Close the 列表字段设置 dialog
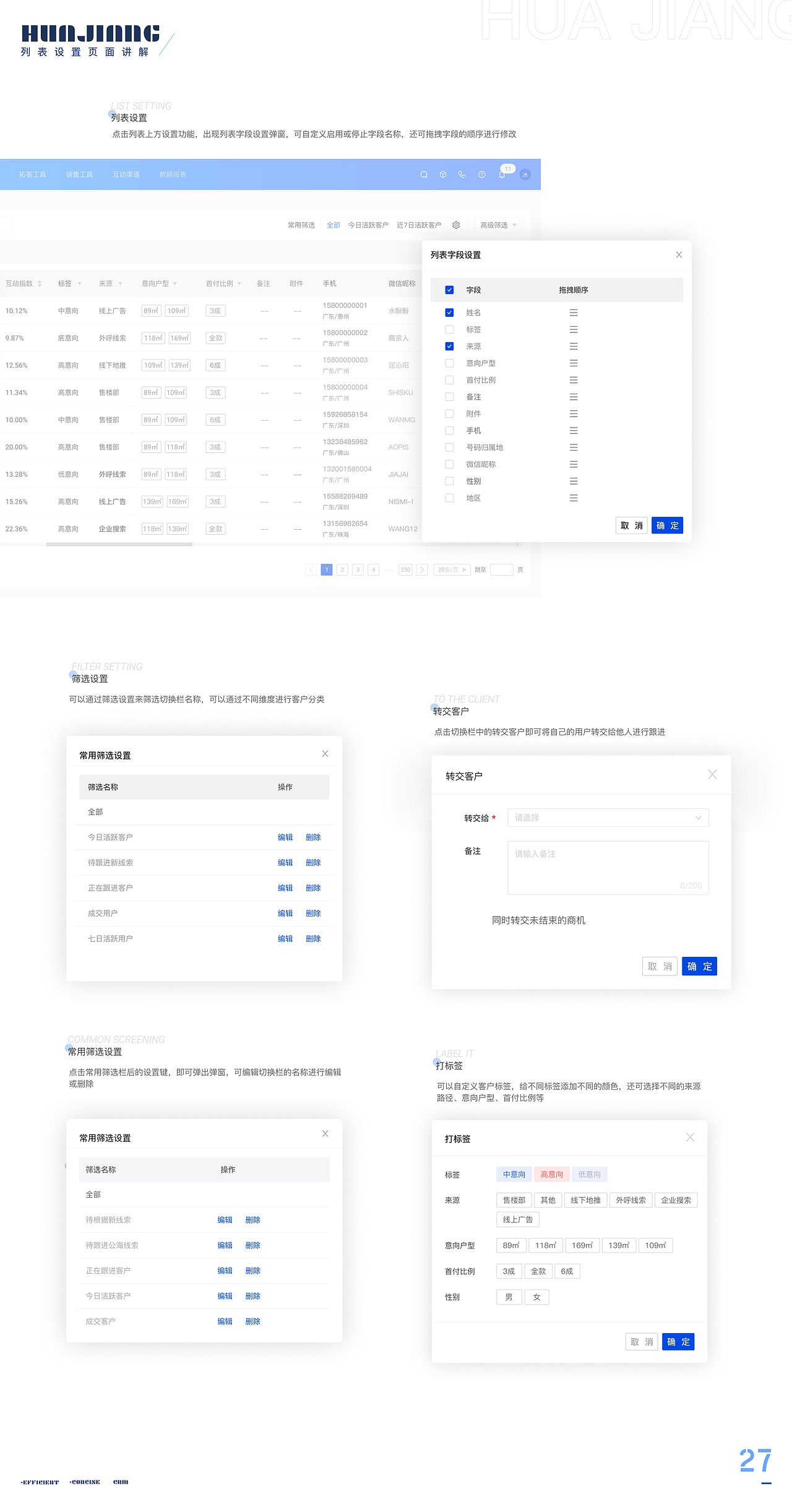Image resolution: width=792 pixels, height=1512 pixels. [x=679, y=254]
